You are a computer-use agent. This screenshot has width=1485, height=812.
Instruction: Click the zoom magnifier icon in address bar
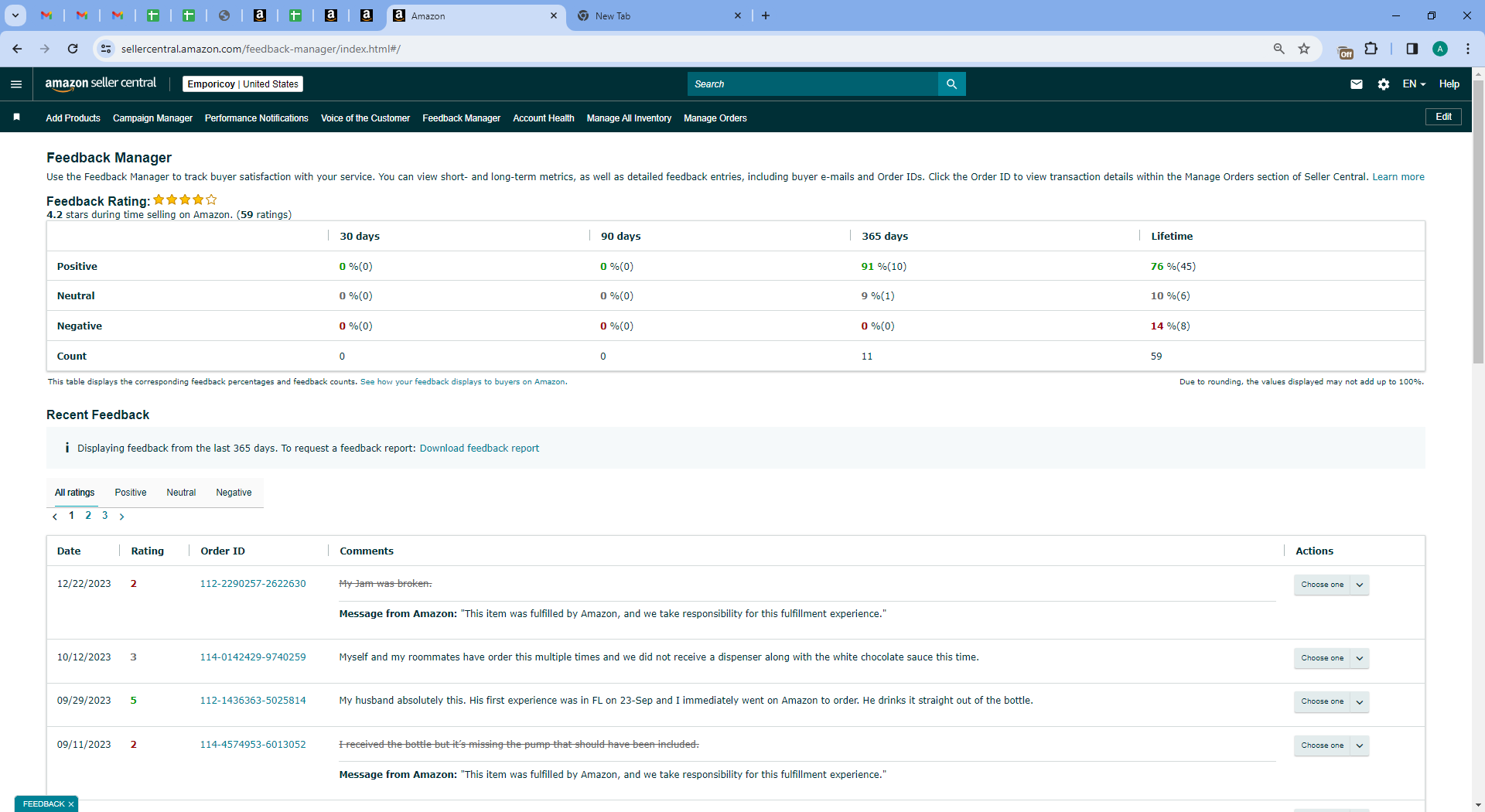point(1279,49)
